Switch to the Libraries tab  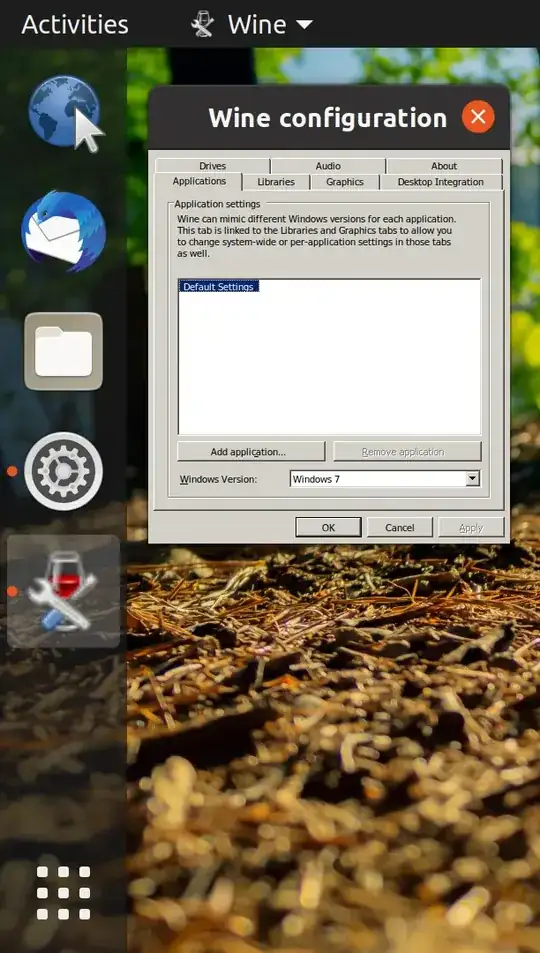point(276,182)
